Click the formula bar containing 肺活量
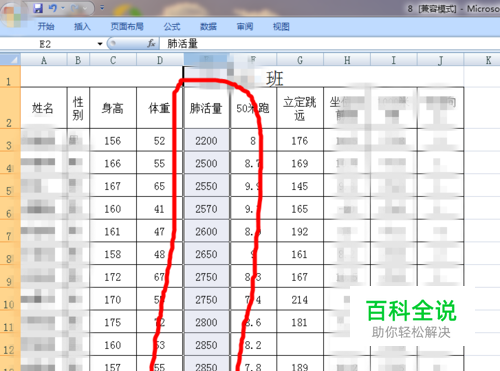Image resolution: width=500 pixels, height=371 pixels. click(329, 44)
